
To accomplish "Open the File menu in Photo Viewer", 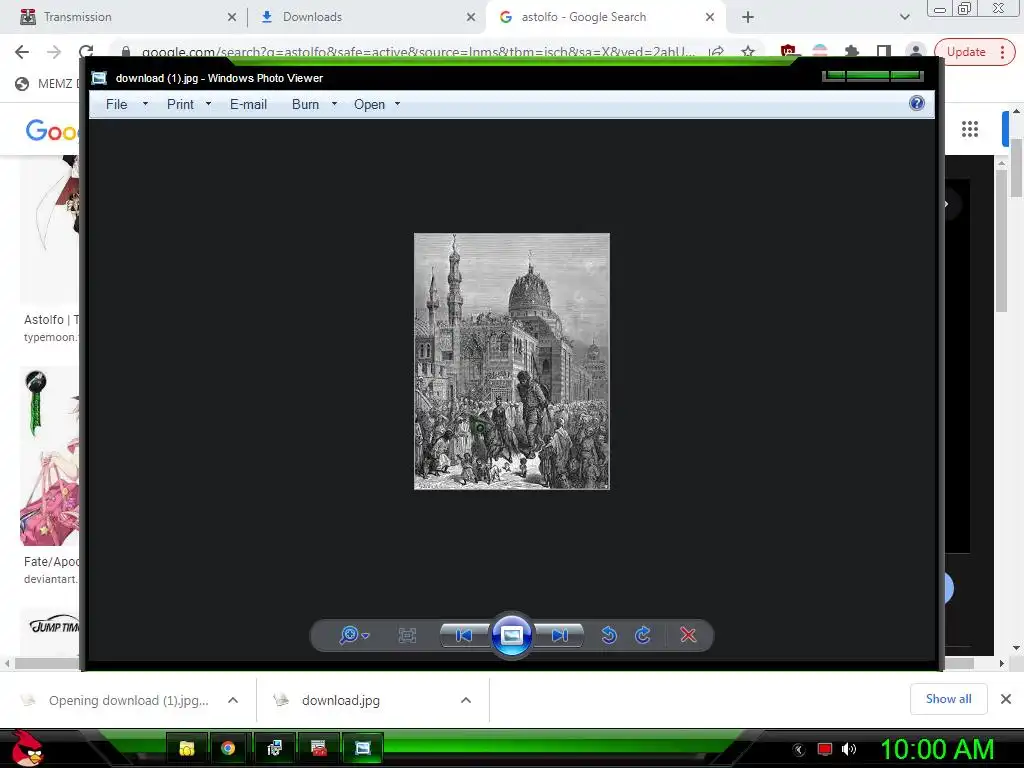I will (x=117, y=104).
